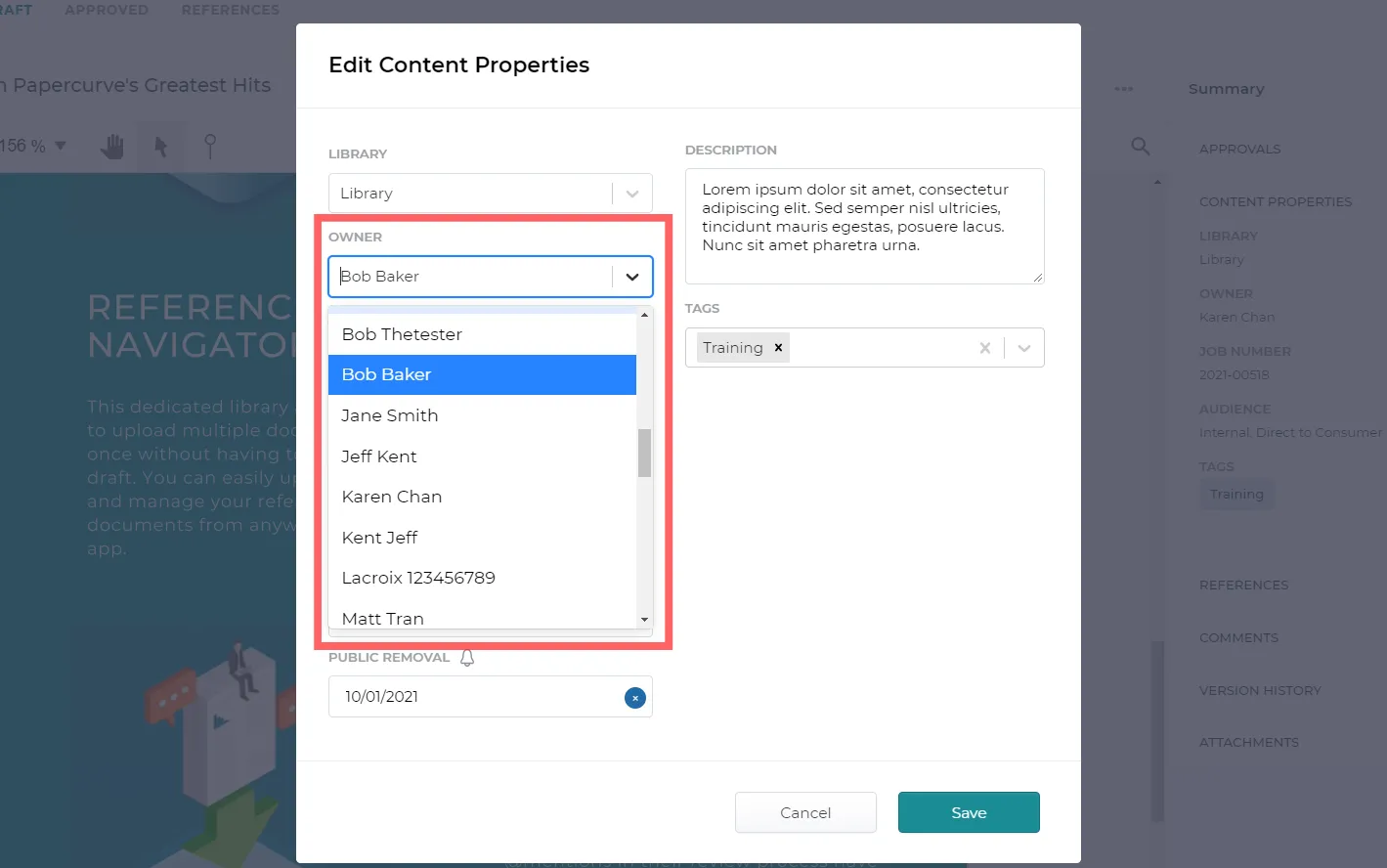Select the hand pan tool
Viewport: 1387px width, 868px height.
(x=112, y=147)
